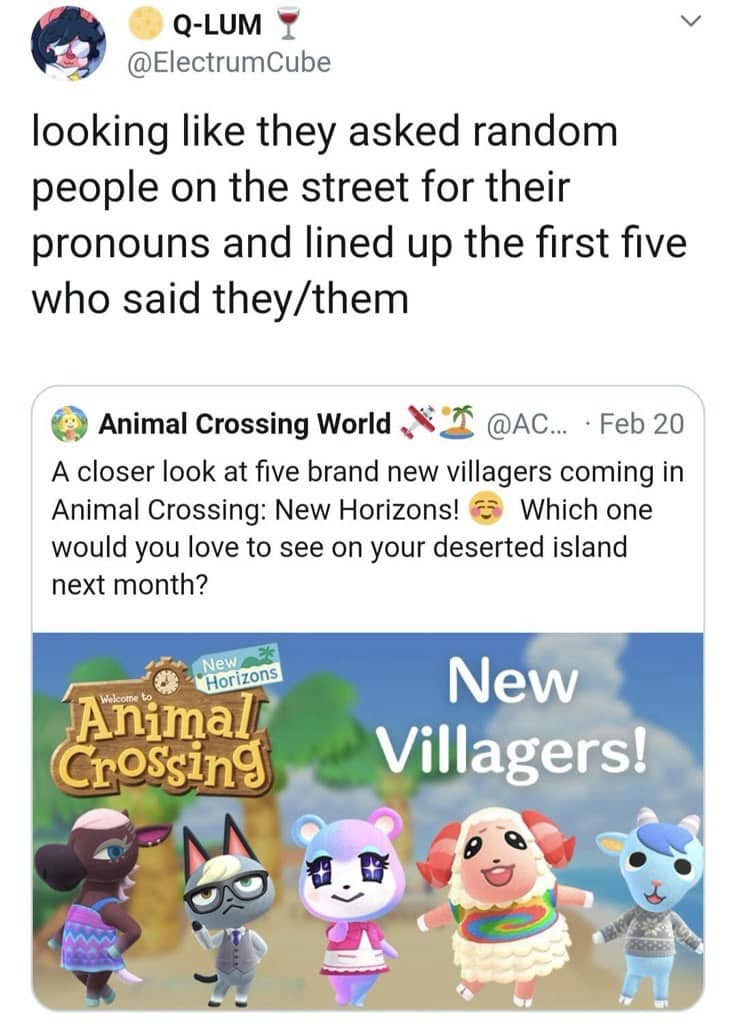Expand the tweet options chevron
This screenshot has width=736, height=1023.
[690, 22]
